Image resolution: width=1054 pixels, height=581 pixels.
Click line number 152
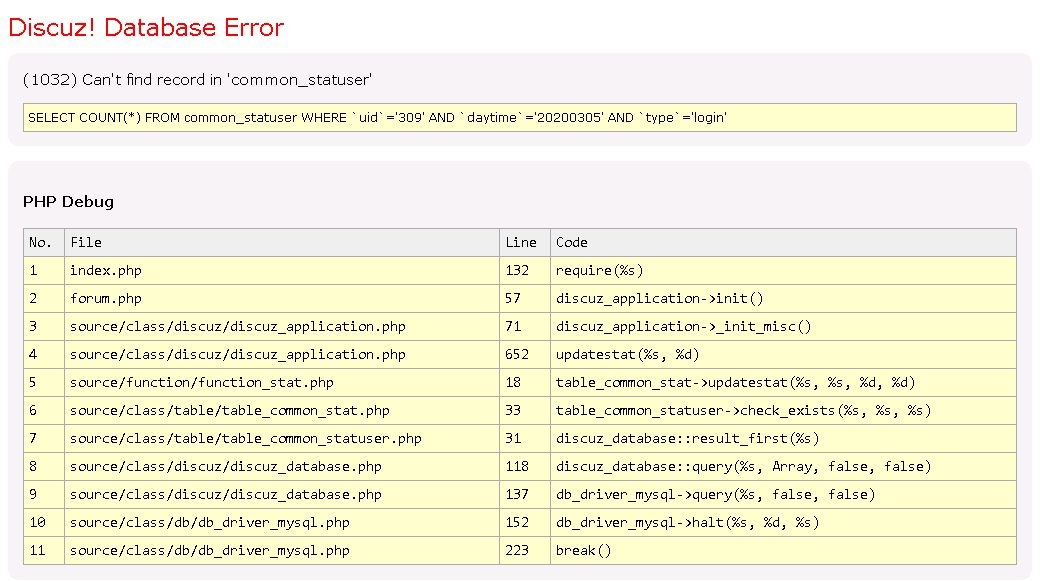click(x=524, y=522)
